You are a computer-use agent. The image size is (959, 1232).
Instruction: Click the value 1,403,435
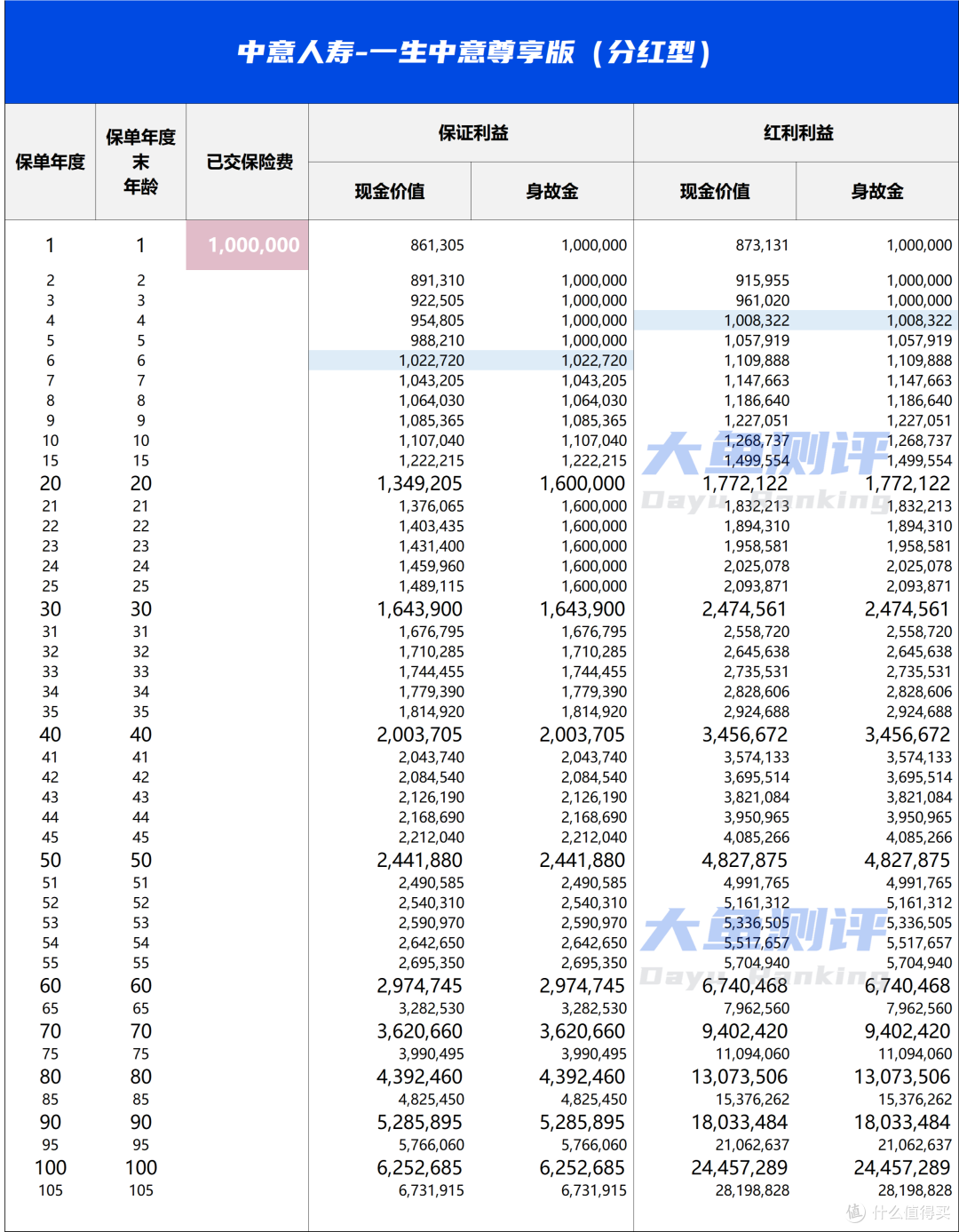click(x=432, y=526)
